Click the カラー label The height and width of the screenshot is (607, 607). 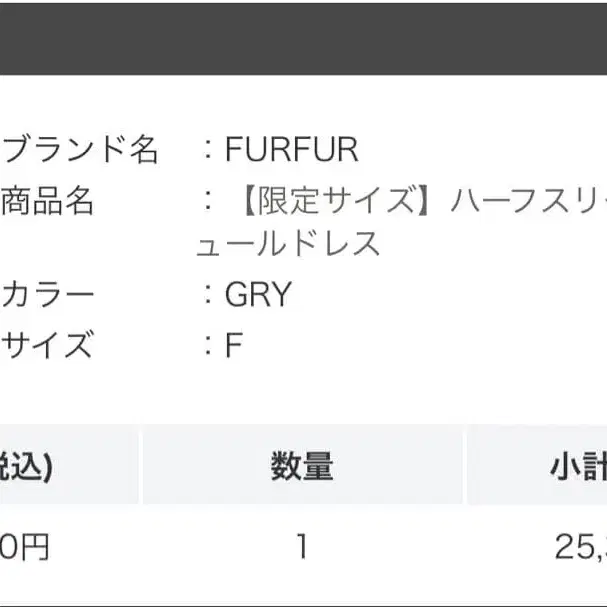coord(47,294)
